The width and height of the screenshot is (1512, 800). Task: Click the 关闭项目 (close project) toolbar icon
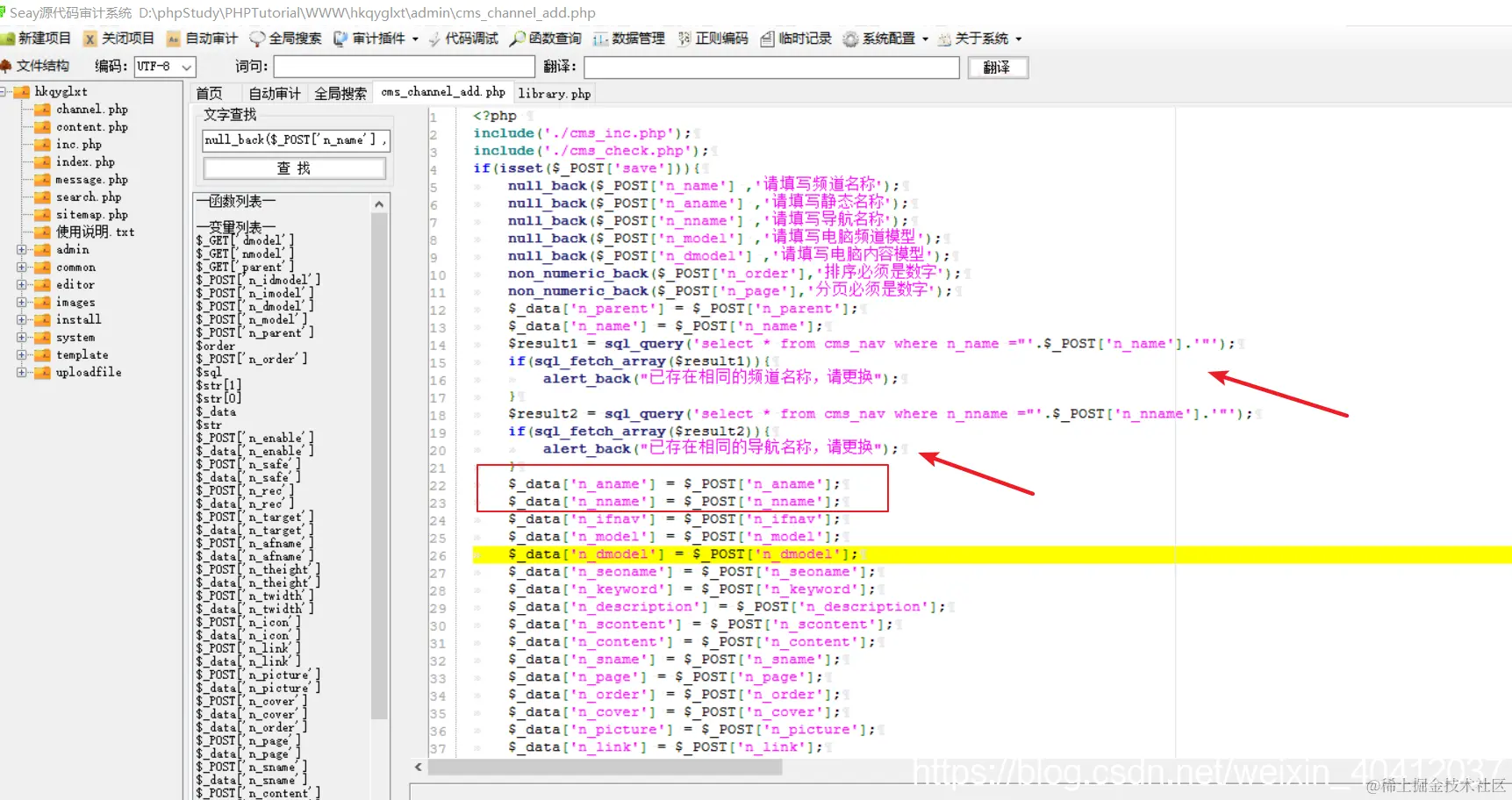pyautogui.click(x=90, y=39)
